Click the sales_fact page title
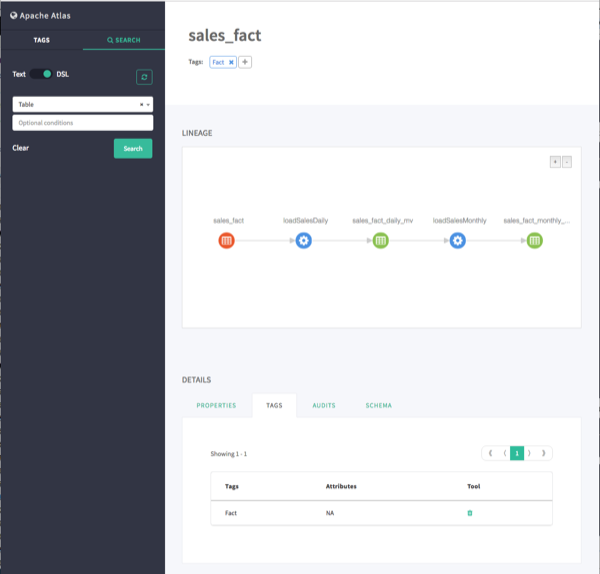 (x=225, y=35)
